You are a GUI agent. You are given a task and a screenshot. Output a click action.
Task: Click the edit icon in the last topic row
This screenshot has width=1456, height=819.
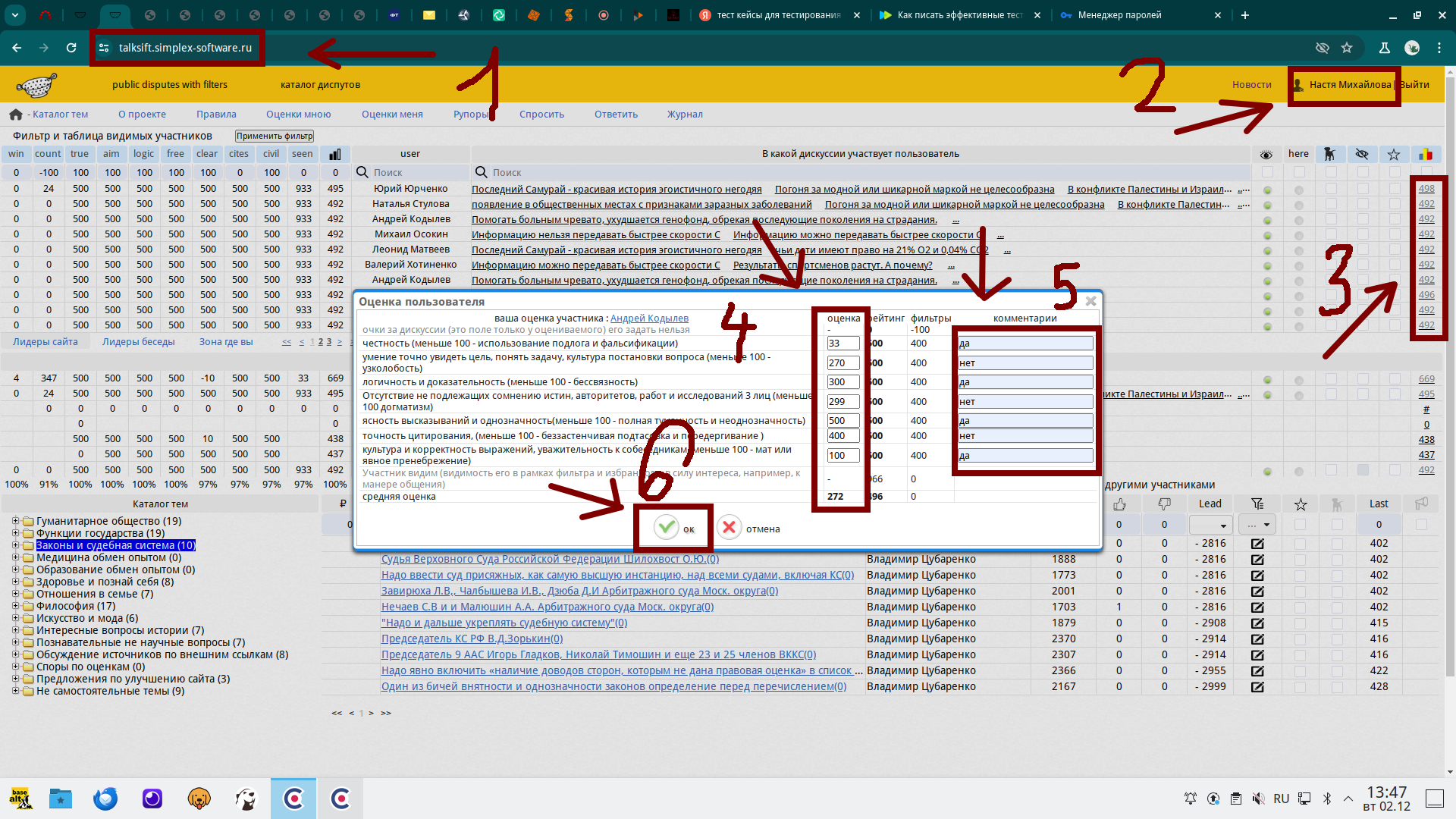(x=1257, y=687)
